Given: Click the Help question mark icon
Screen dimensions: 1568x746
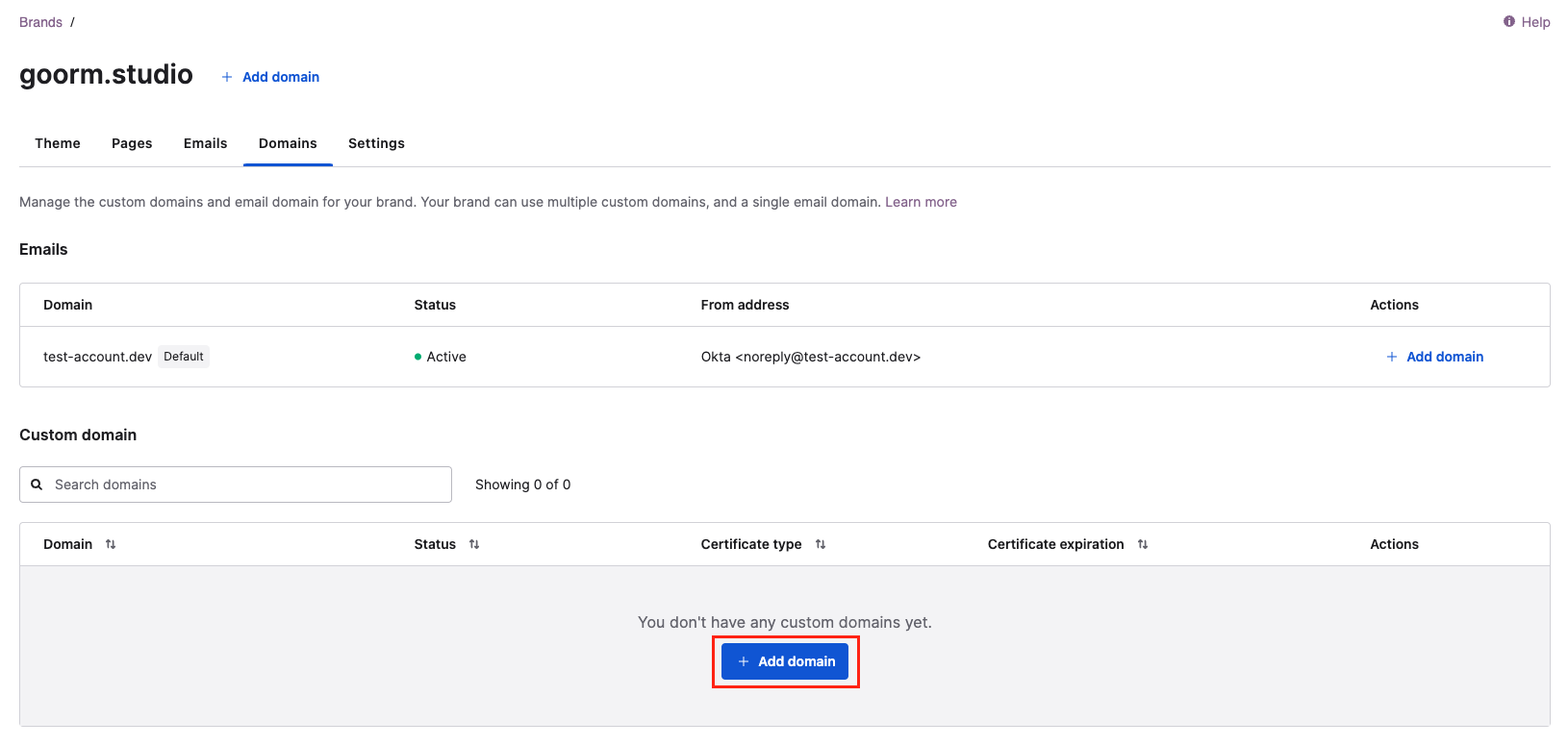Looking at the screenshot, I should pyautogui.click(x=1508, y=21).
